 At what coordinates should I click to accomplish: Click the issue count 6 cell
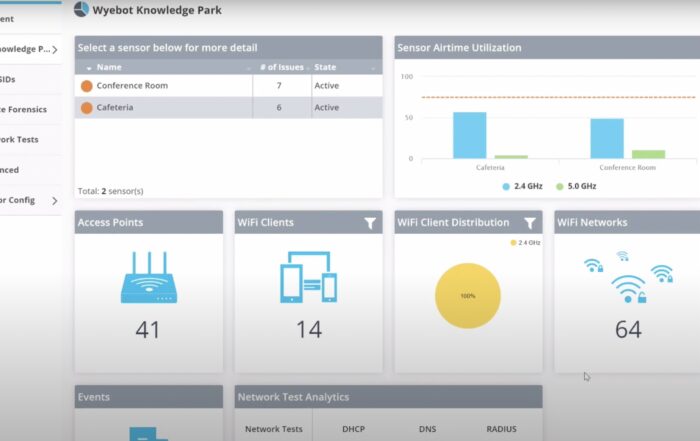coord(279,107)
